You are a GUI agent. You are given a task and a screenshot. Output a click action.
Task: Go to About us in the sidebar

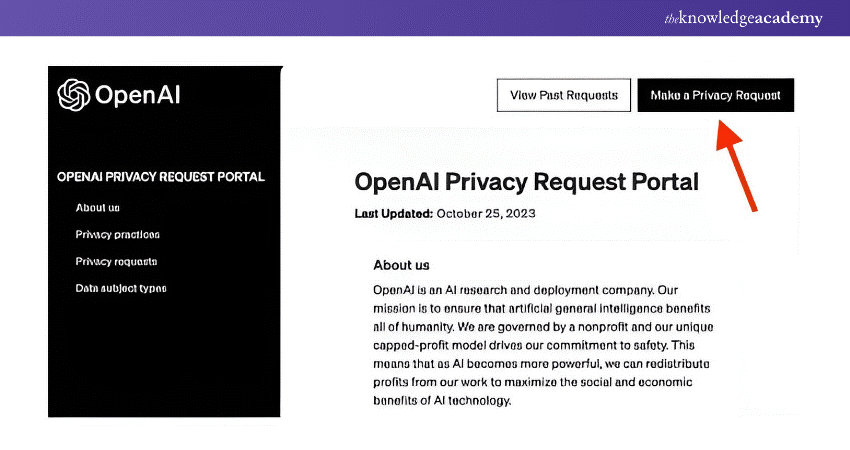click(x=97, y=208)
